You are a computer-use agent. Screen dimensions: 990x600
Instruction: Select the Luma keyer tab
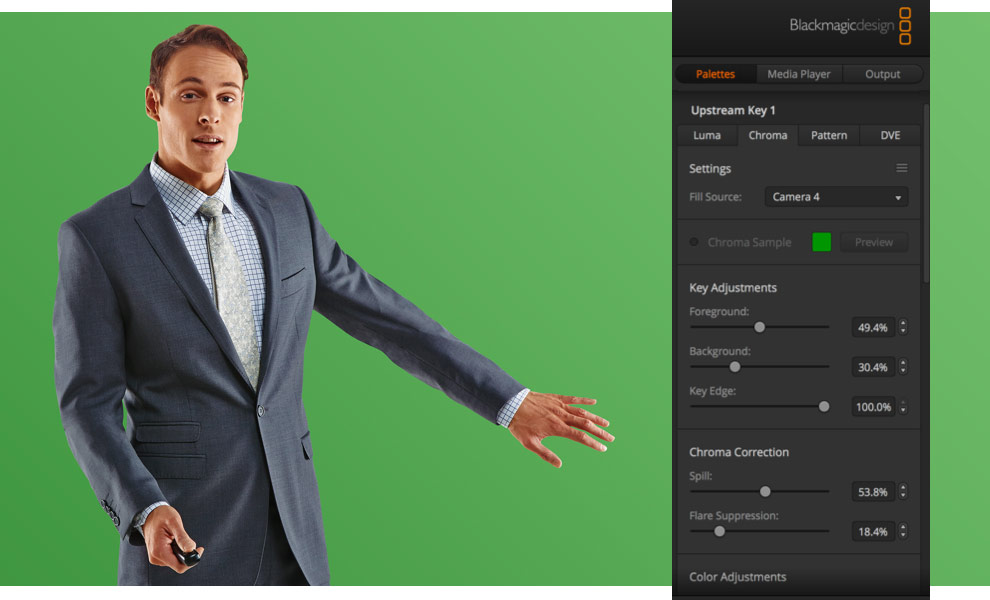click(707, 135)
